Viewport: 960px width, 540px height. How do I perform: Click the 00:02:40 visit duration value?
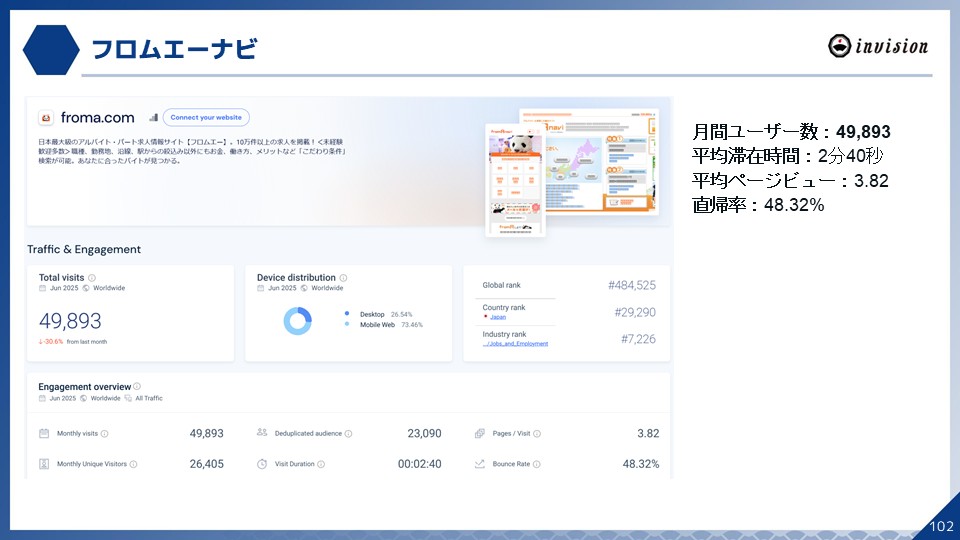pos(419,464)
